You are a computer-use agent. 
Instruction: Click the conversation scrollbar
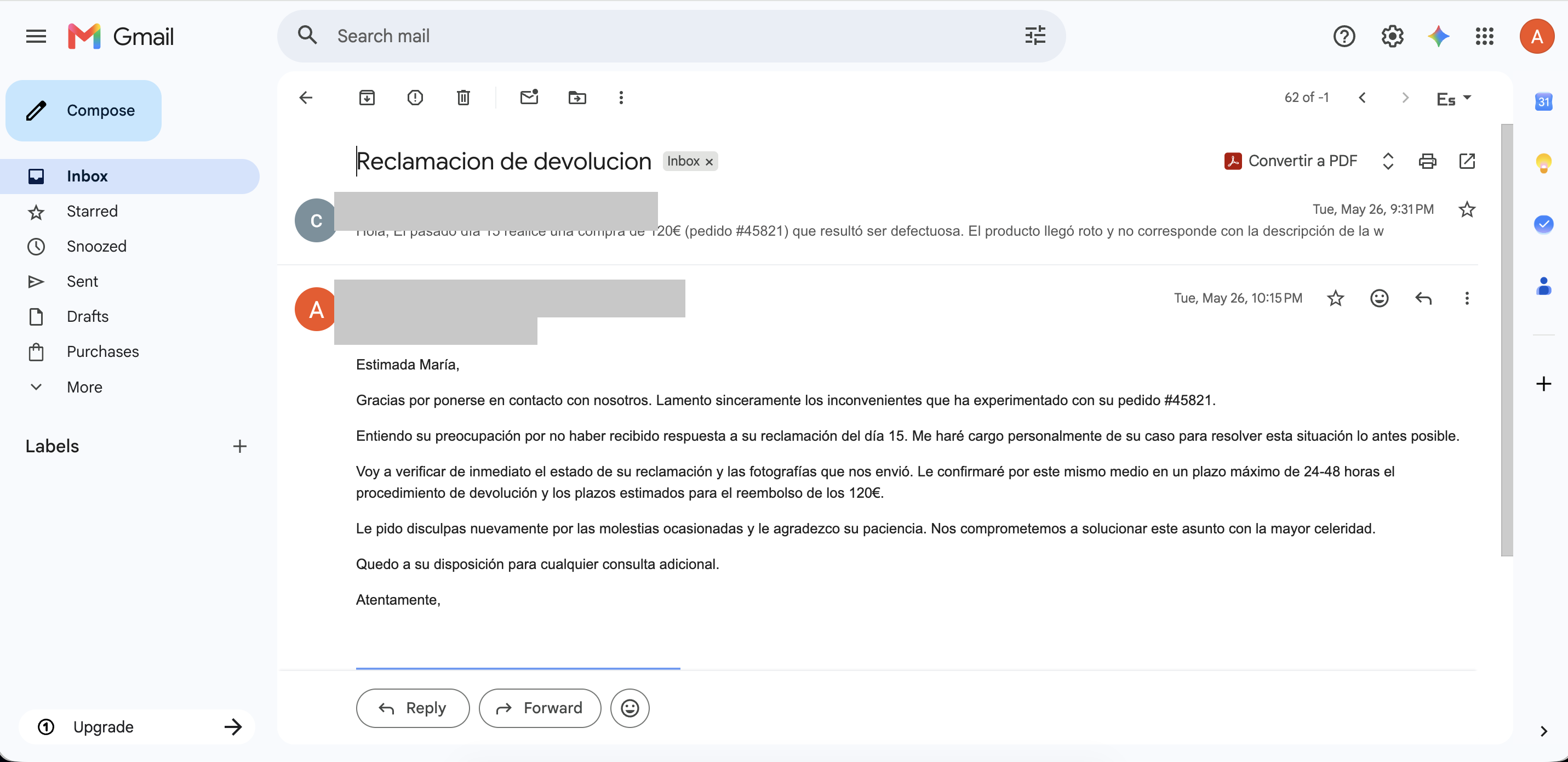coord(1507,340)
